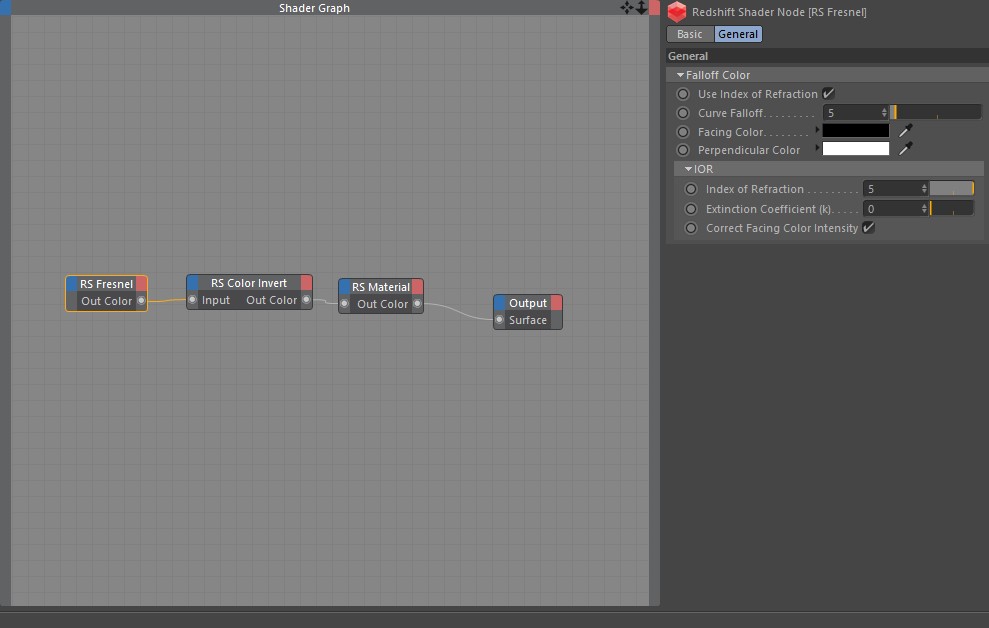This screenshot has height=628, width=989.
Task: Click the Curve Falloff slider
Action: pos(936,112)
